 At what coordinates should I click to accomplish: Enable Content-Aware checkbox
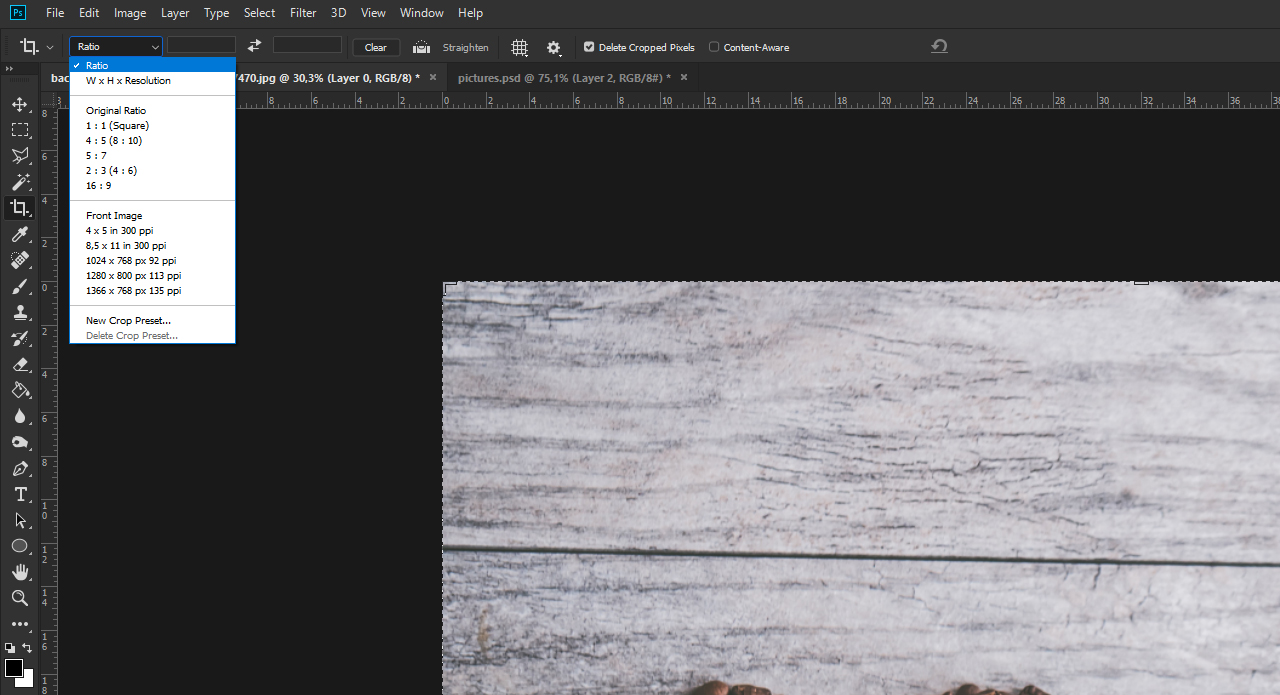(x=714, y=47)
